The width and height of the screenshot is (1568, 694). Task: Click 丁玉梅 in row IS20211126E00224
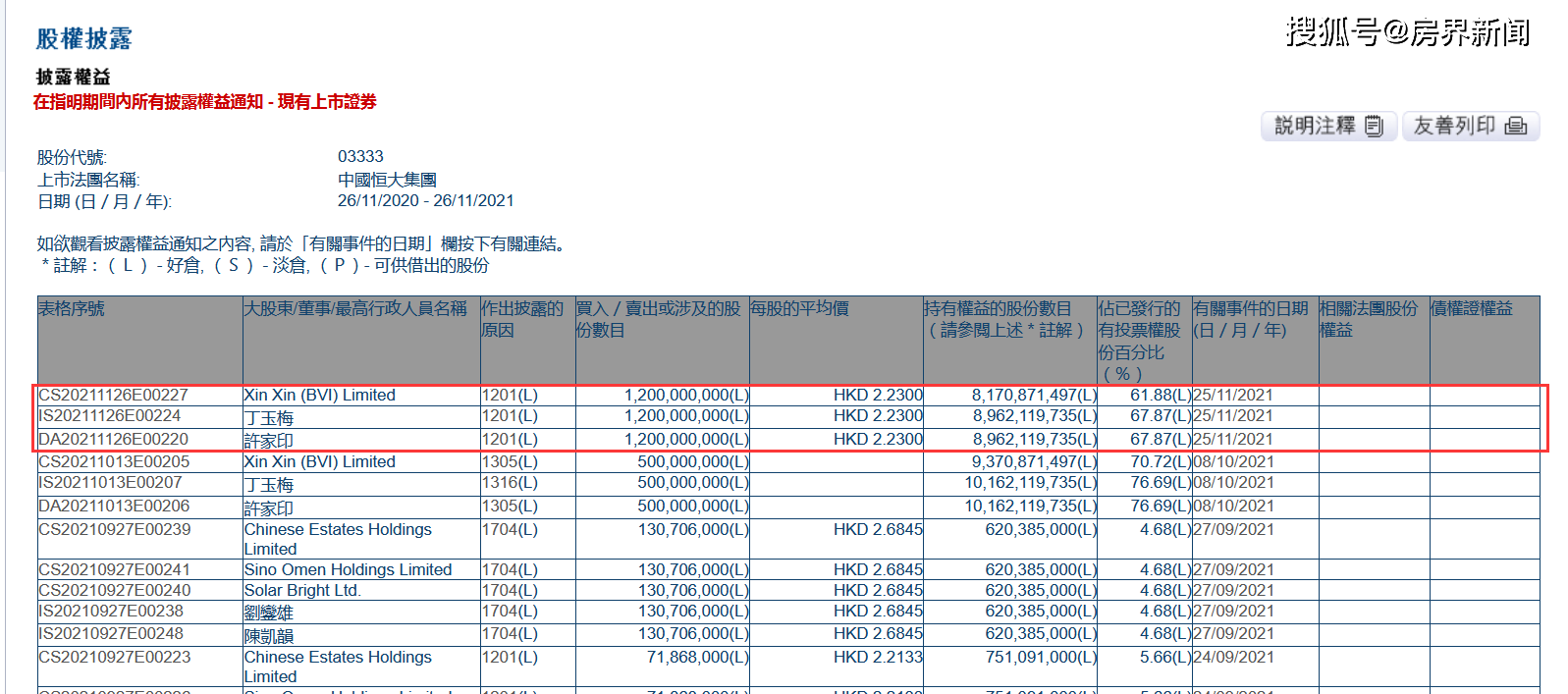[x=269, y=418]
